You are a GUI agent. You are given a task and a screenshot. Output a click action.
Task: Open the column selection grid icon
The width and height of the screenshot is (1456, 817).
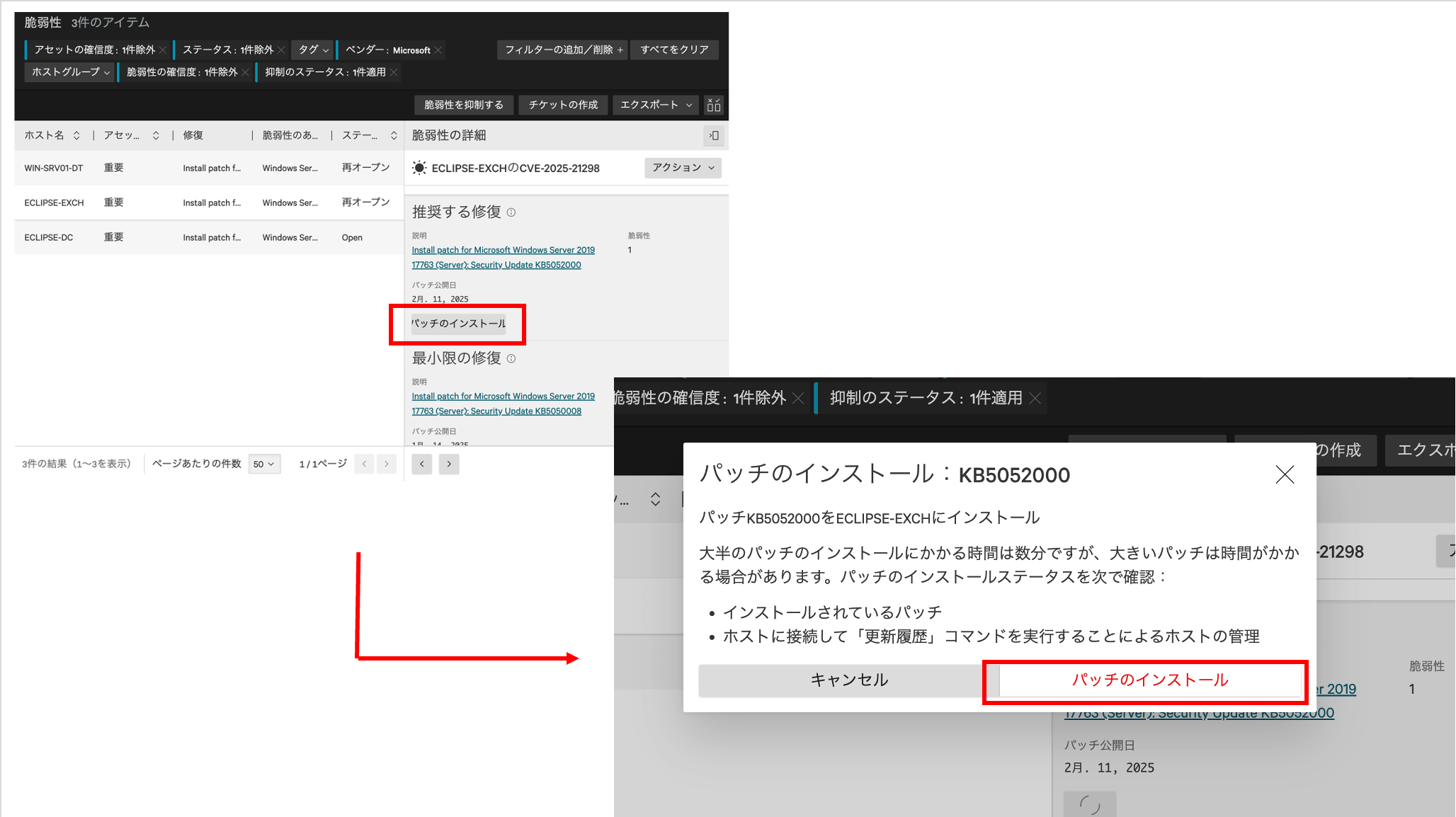pos(714,105)
